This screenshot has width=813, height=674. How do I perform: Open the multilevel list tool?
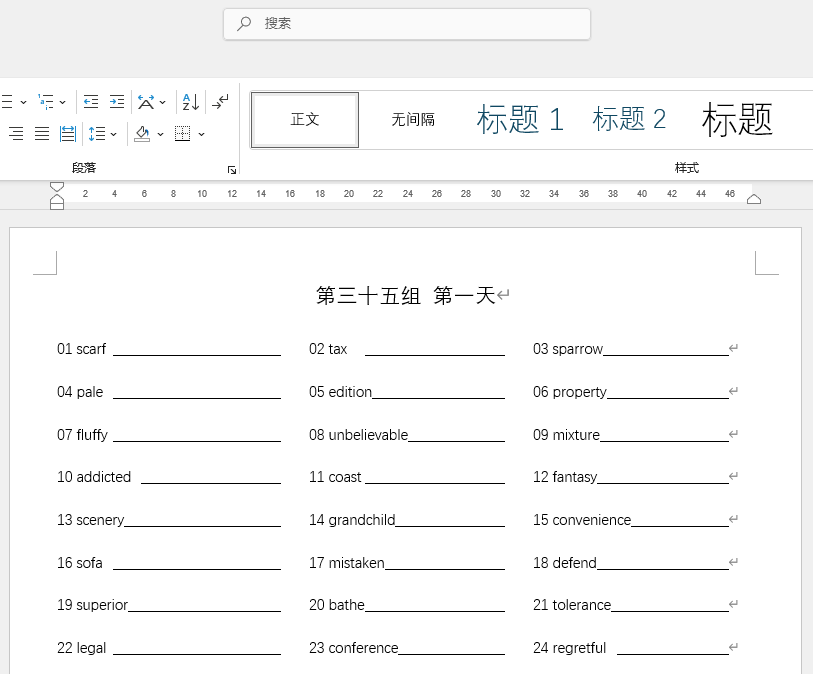(x=46, y=102)
